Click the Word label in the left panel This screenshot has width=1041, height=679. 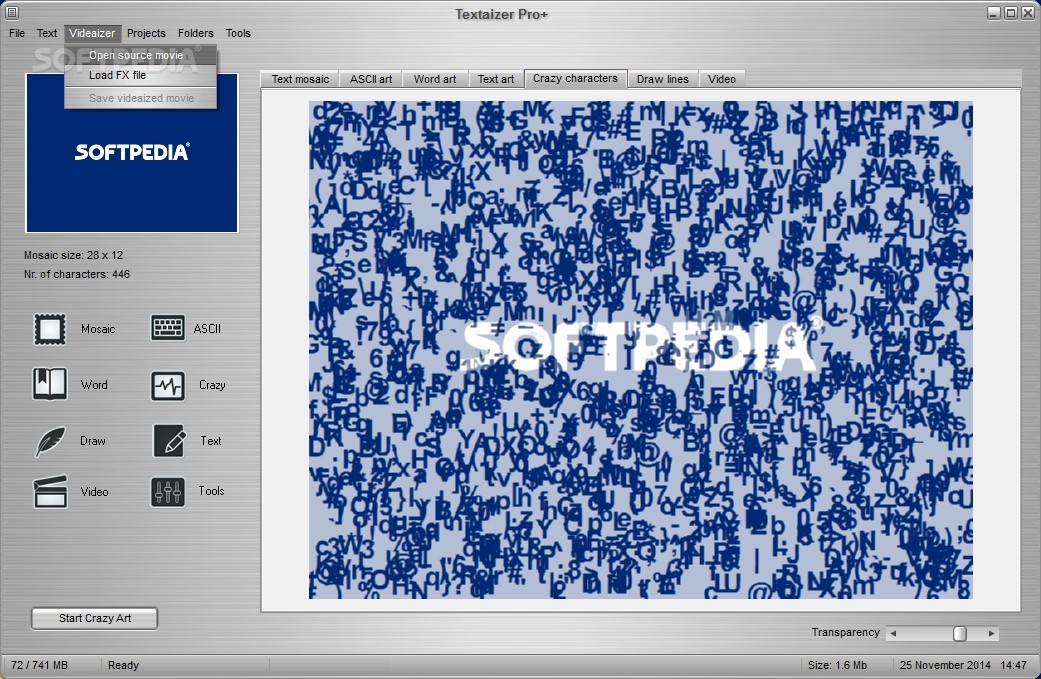tap(94, 385)
